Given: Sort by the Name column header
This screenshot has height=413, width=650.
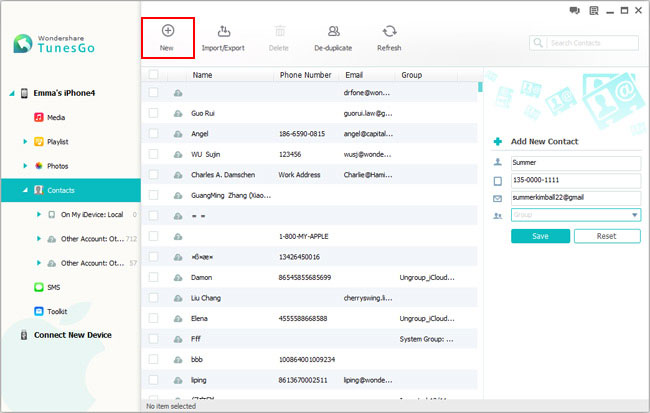Looking at the screenshot, I should [x=202, y=75].
